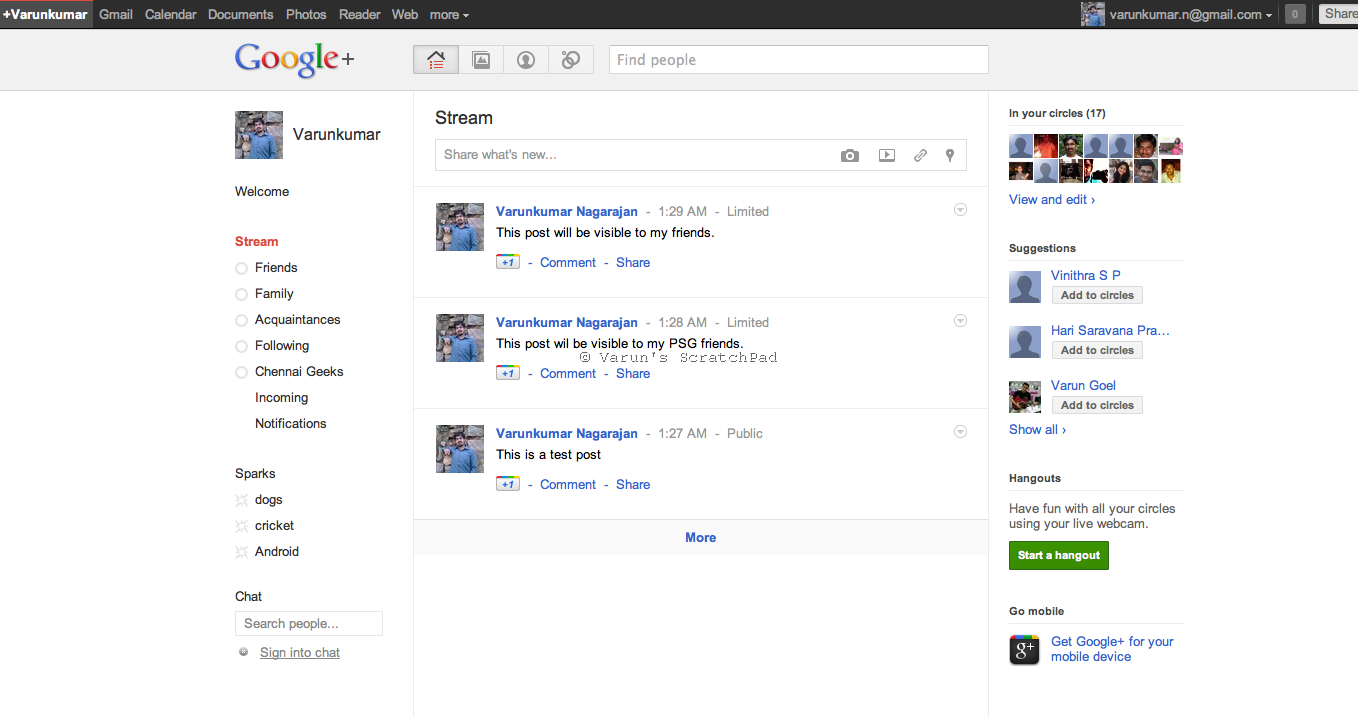Click Varunkumar's profile photo in sidebar
The image size is (1358, 717).
pyautogui.click(x=259, y=135)
